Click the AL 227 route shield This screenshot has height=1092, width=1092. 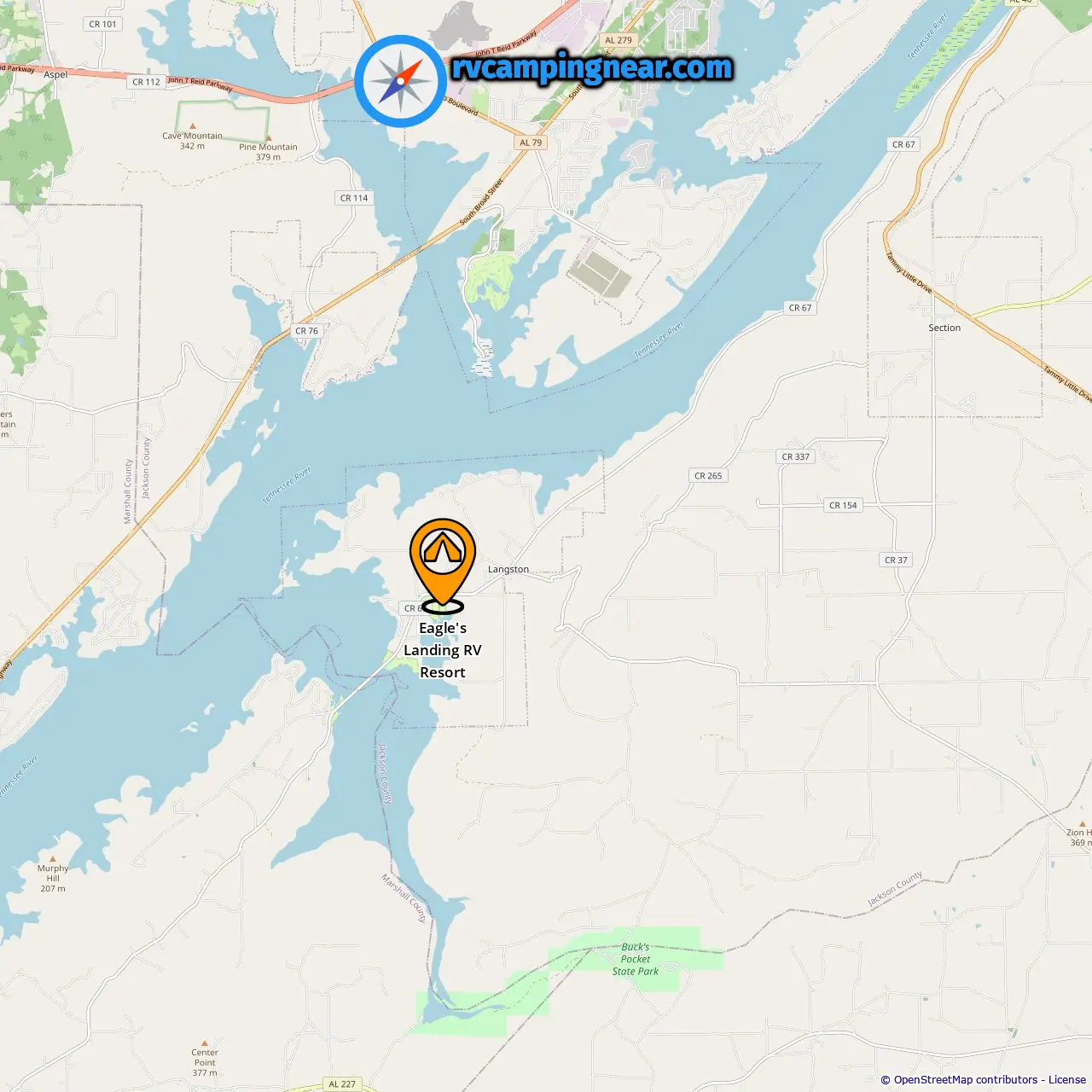click(x=342, y=1084)
